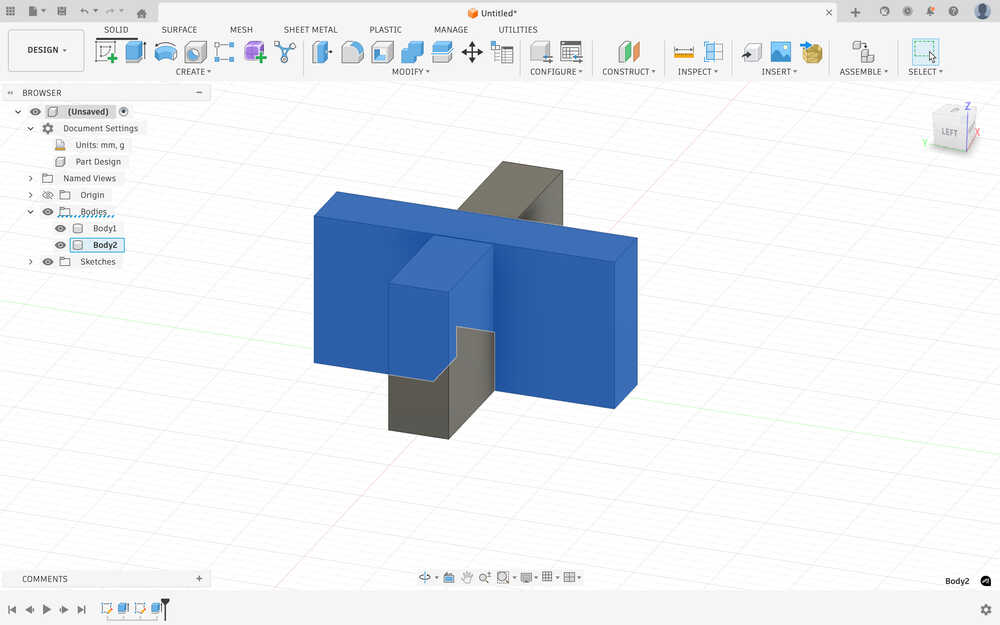This screenshot has height=625, width=1000.
Task: Open the CONFIGURE dropdown menu
Action: point(556,71)
